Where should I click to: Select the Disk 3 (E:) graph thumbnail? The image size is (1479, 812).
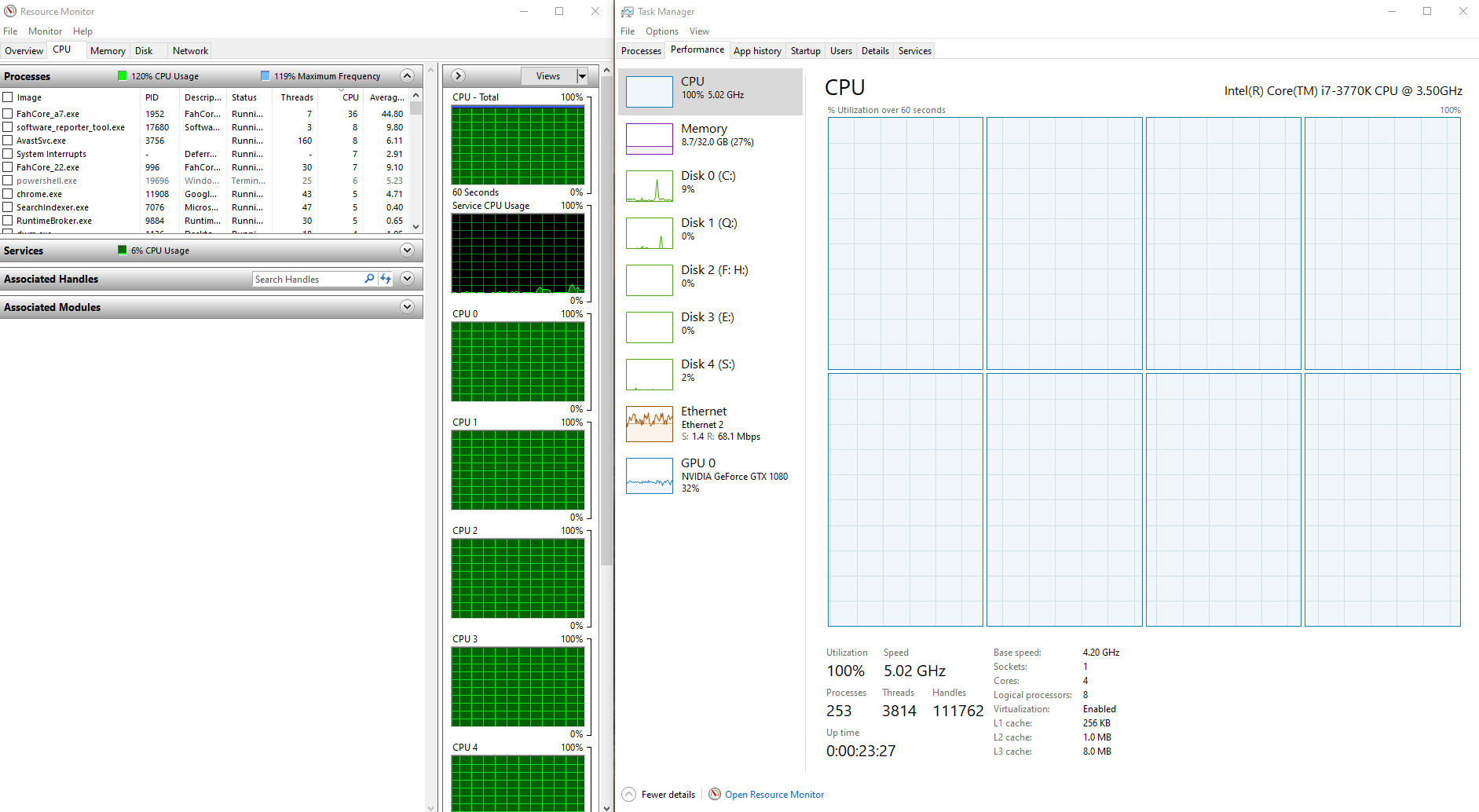(650, 327)
